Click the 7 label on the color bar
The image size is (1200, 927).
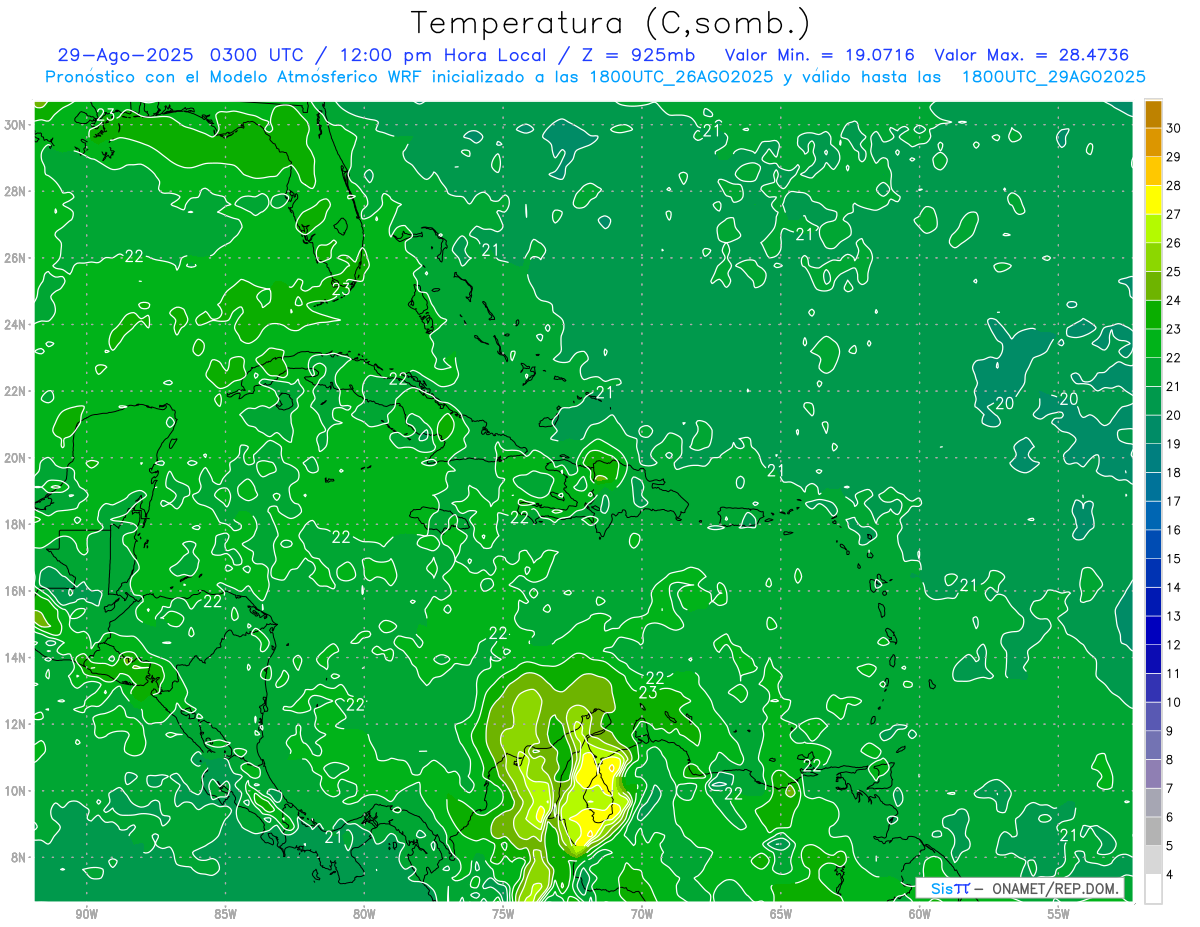(x=1171, y=789)
